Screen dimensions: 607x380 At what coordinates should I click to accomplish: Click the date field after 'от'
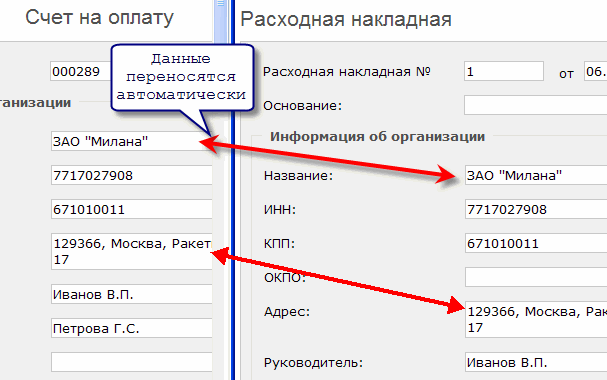tap(595, 71)
